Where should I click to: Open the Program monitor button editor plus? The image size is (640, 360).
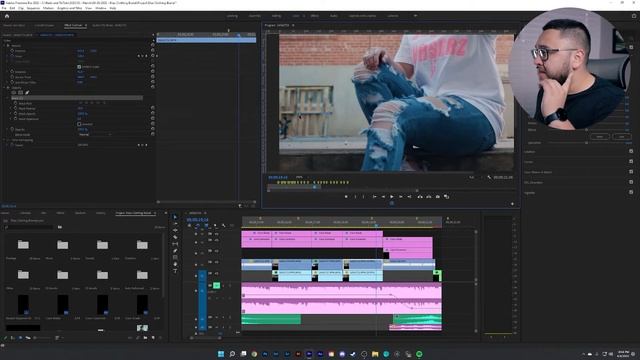tap(512, 204)
